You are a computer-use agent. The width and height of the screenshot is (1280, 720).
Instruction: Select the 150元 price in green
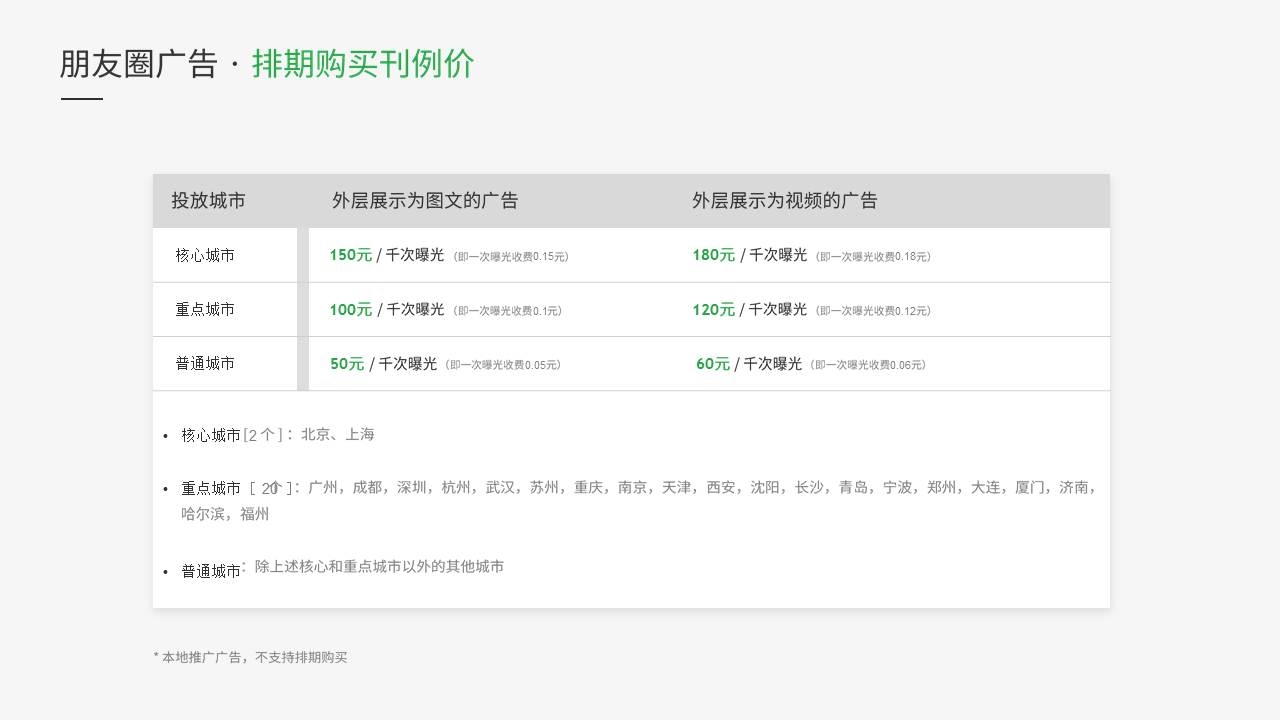point(350,255)
